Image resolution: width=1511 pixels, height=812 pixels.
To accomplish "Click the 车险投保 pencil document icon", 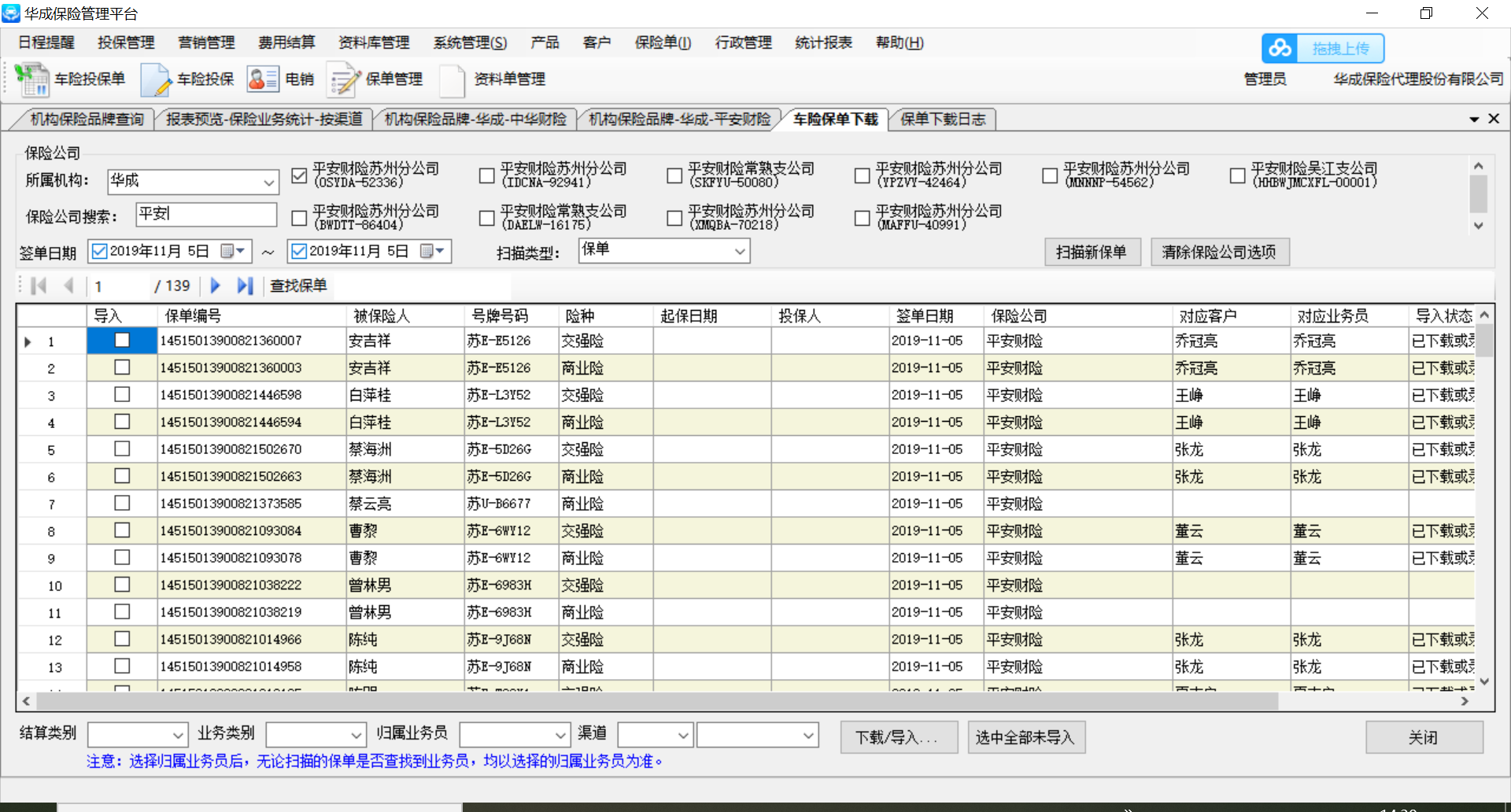I will coord(155,79).
